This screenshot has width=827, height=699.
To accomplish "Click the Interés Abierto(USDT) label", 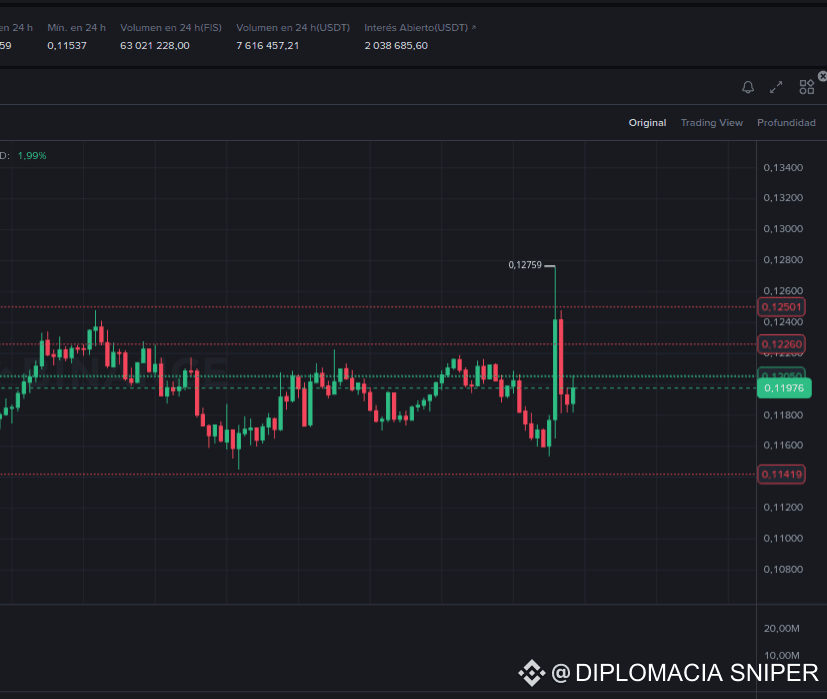I will pyautogui.click(x=416, y=27).
